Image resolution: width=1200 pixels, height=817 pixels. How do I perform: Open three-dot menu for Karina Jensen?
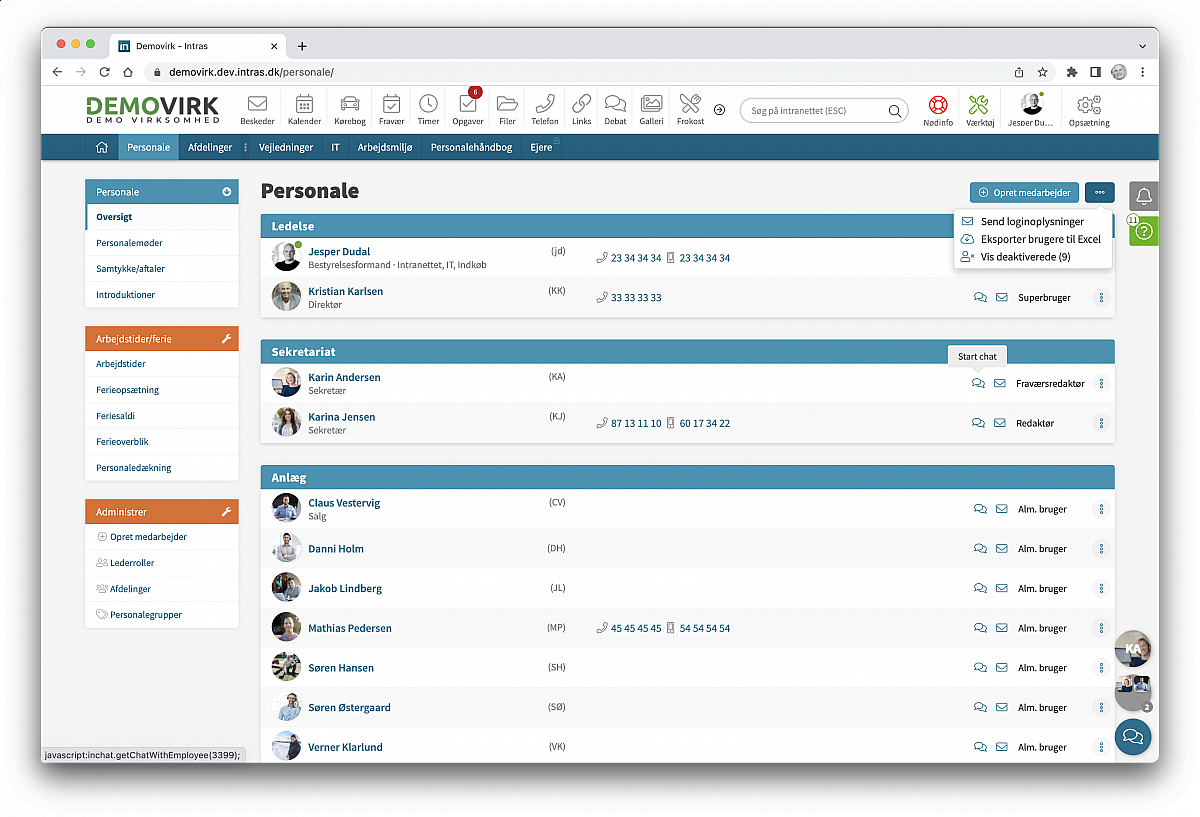(x=1101, y=424)
